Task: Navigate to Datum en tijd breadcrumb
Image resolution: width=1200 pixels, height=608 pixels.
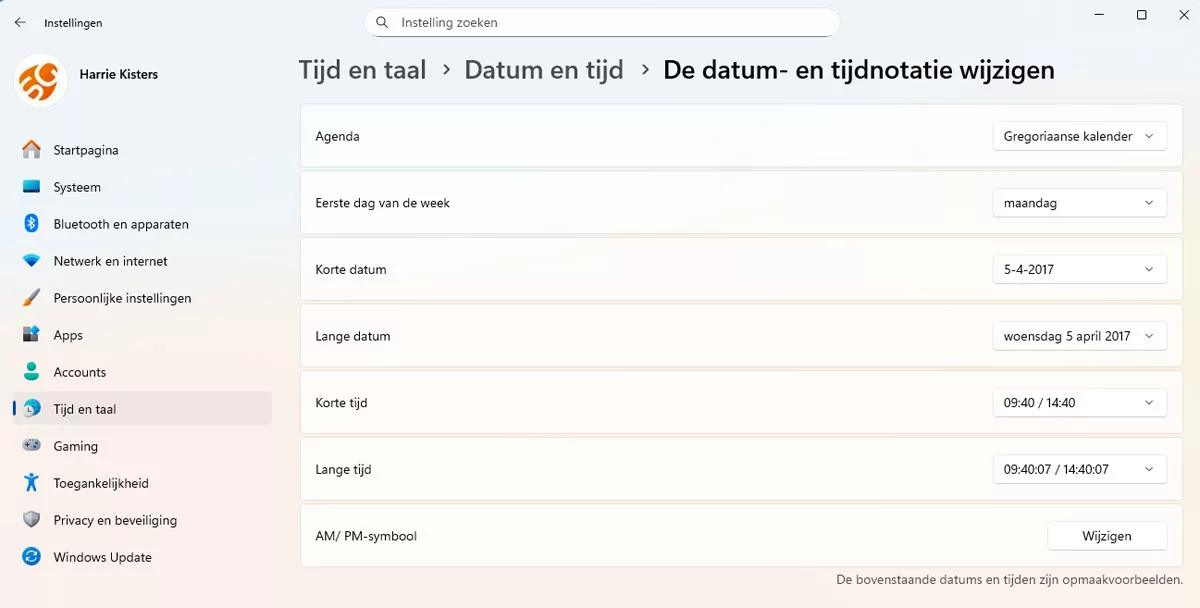Action: point(544,70)
